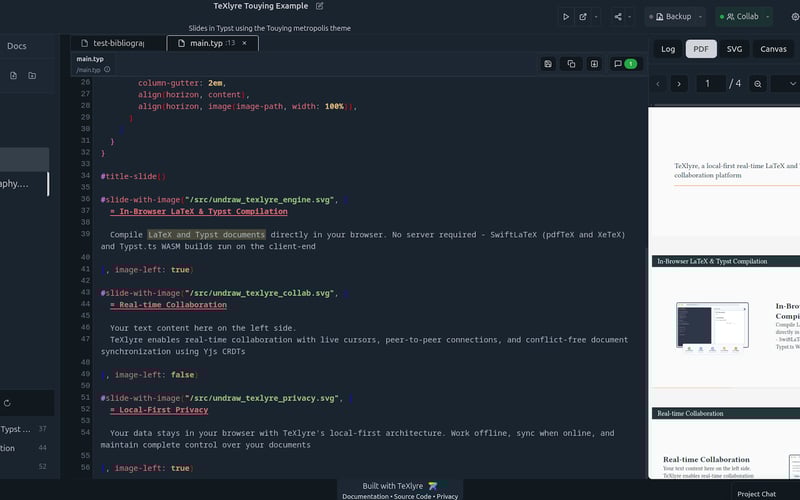The height and width of the screenshot is (500, 800).
Task: Create new folder icon in sidebar
Action: 32,76
